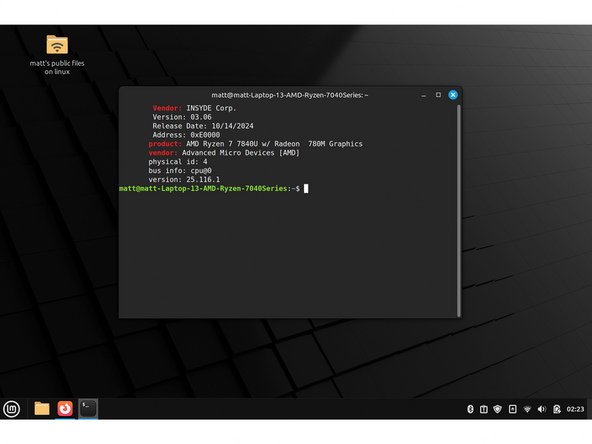Launch the Files manager from the panel

42,409
